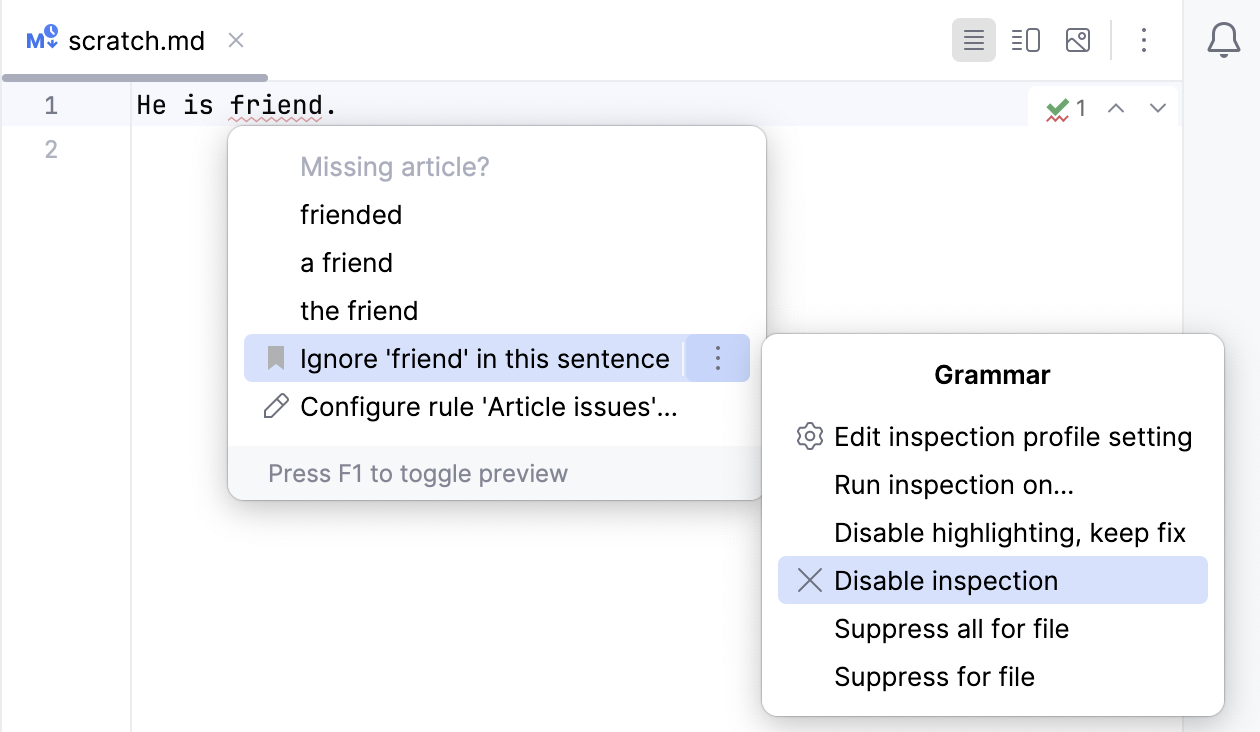
Task: Show Markdown preview-only mode
Action: [1077, 40]
